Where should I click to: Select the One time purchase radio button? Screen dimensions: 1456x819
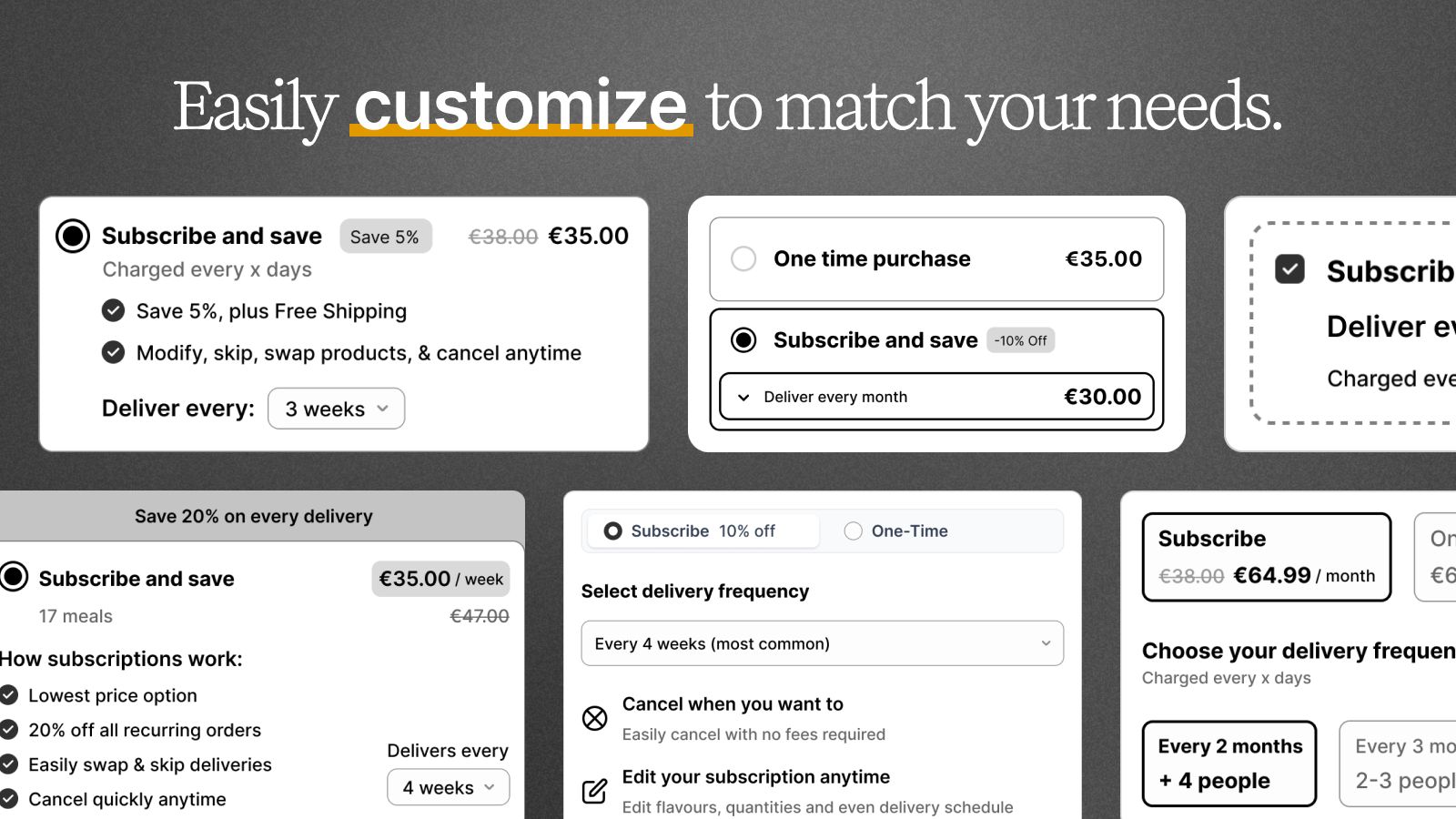click(x=743, y=258)
